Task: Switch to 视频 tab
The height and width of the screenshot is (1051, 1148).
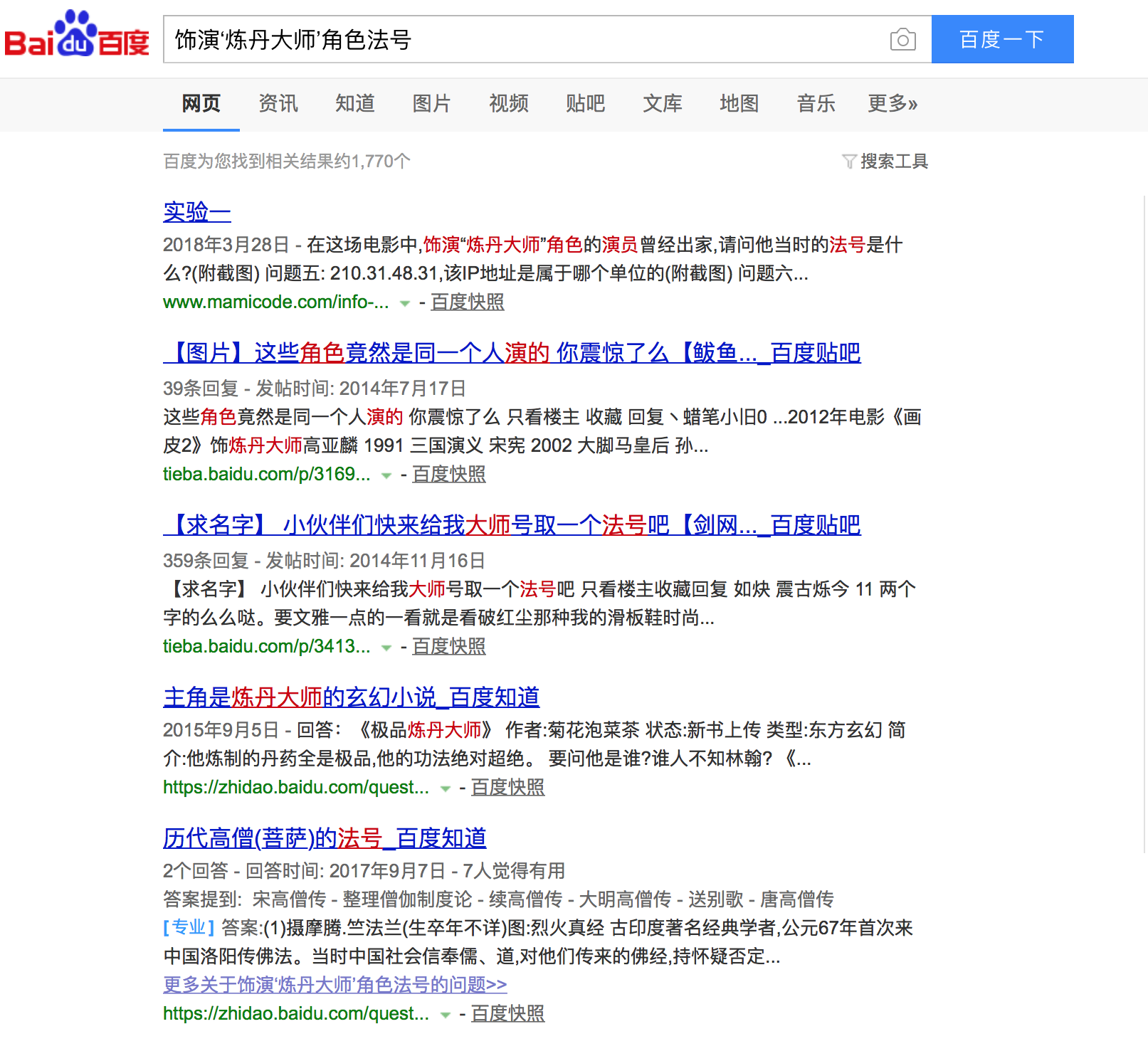Action: (508, 104)
